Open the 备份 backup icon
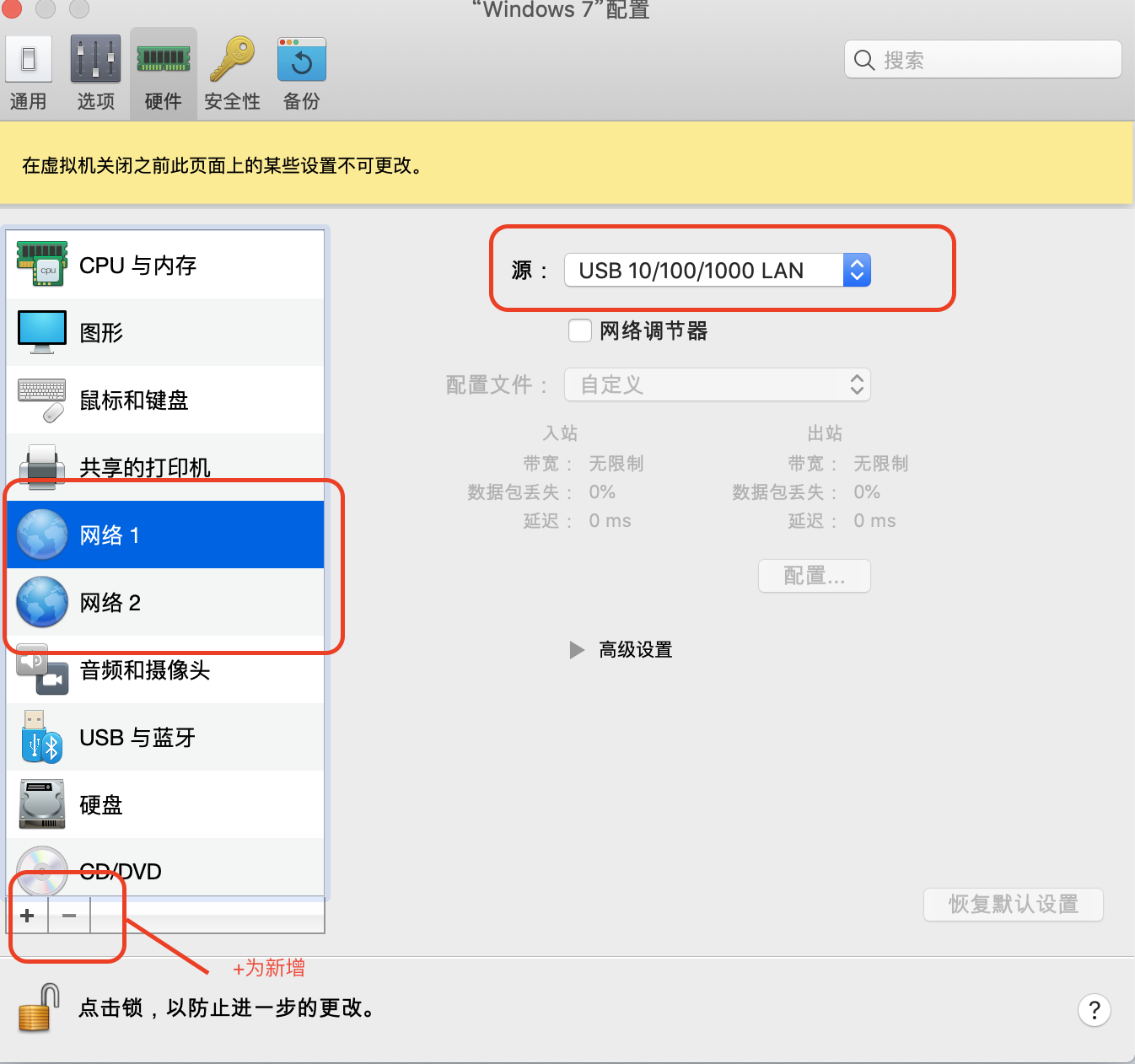 (x=301, y=59)
